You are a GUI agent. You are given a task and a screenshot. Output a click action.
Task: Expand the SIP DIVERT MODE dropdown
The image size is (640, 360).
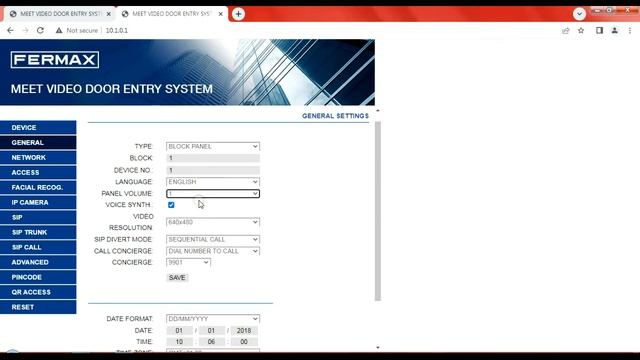click(x=213, y=239)
